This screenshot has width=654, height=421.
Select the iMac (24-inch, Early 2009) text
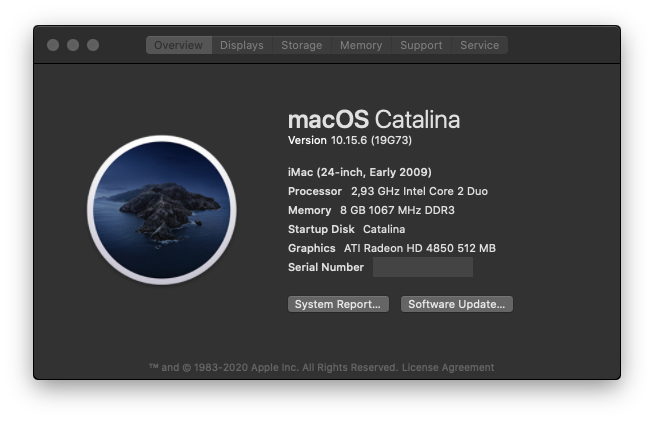(x=360, y=172)
